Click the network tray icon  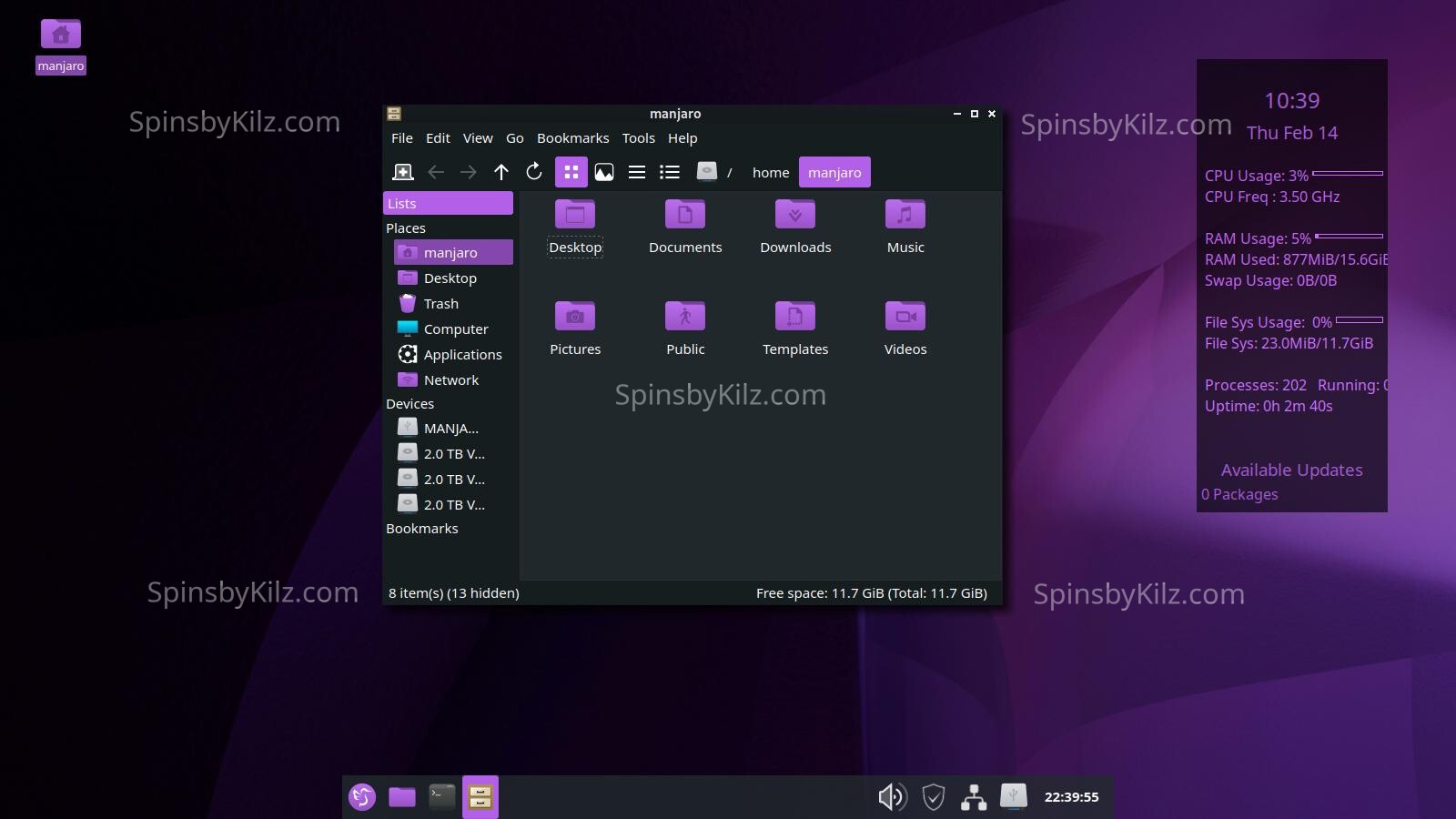(x=974, y=797)
